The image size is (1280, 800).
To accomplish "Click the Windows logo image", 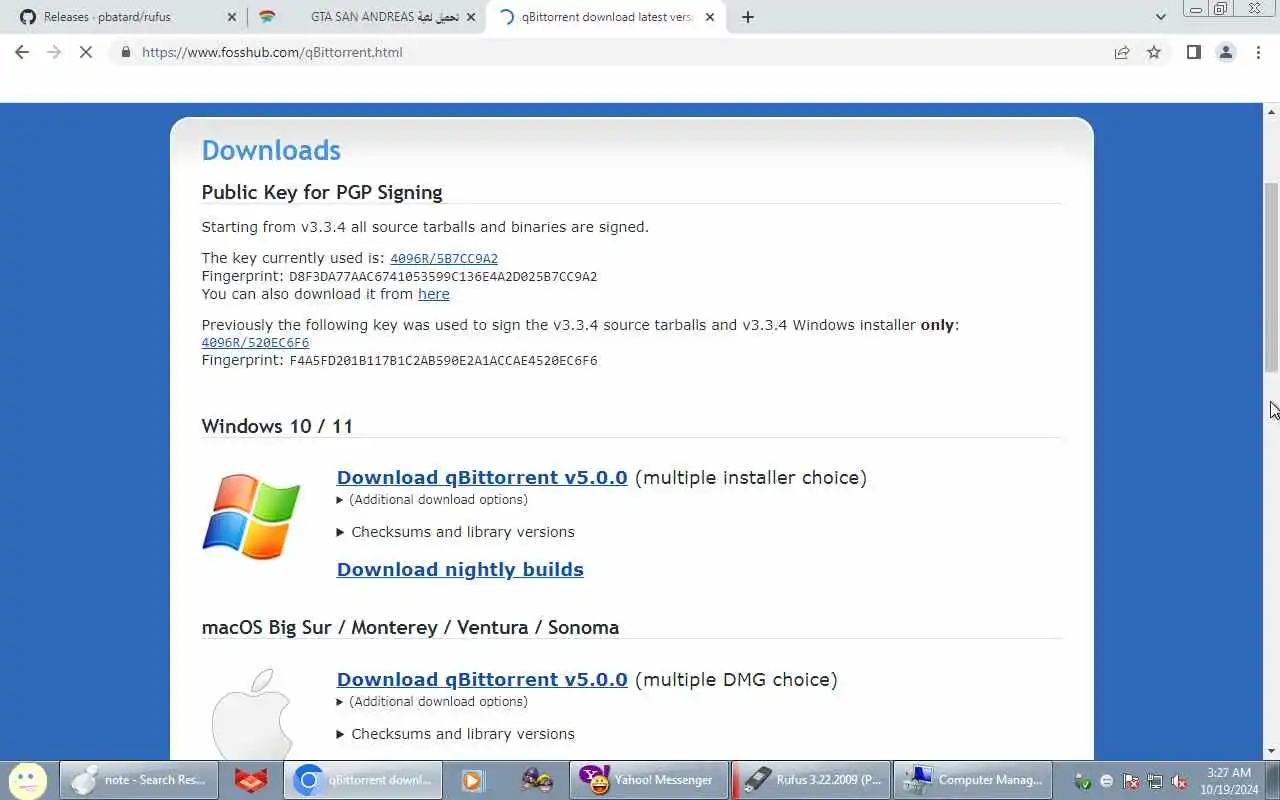I will [x=251, y=516].
